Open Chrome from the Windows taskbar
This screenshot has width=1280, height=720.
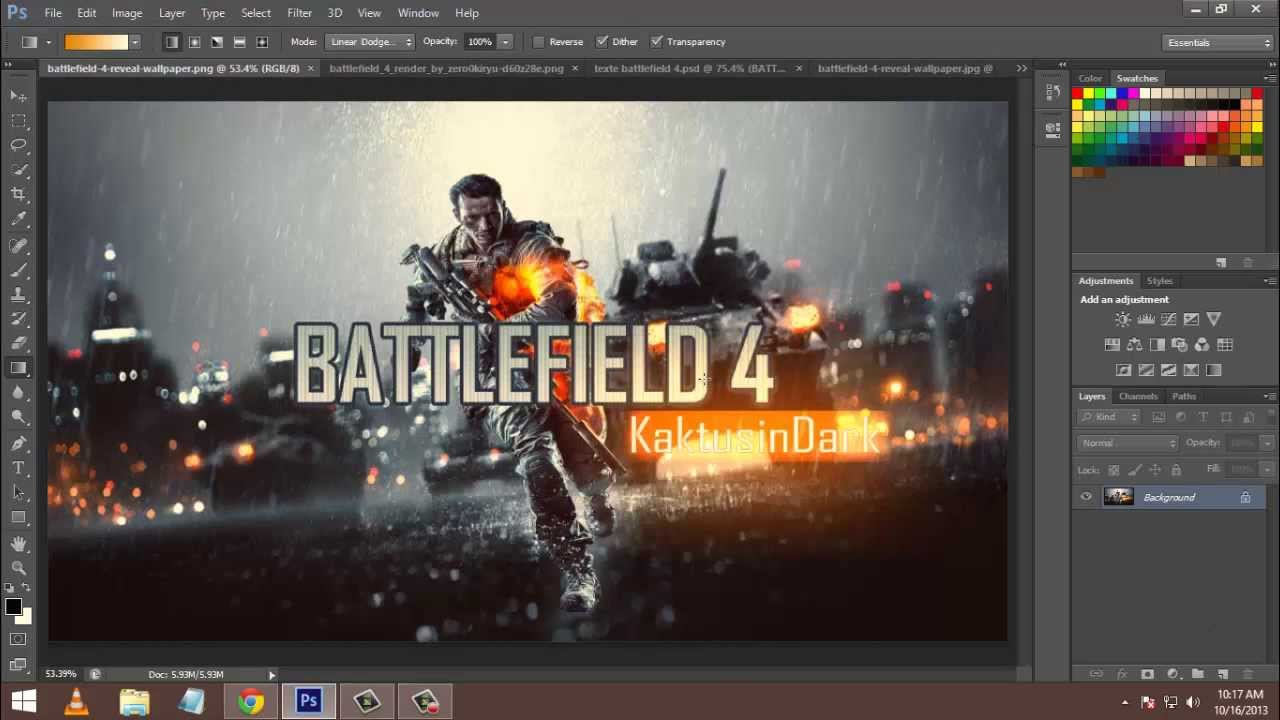[x=251, y=702]
